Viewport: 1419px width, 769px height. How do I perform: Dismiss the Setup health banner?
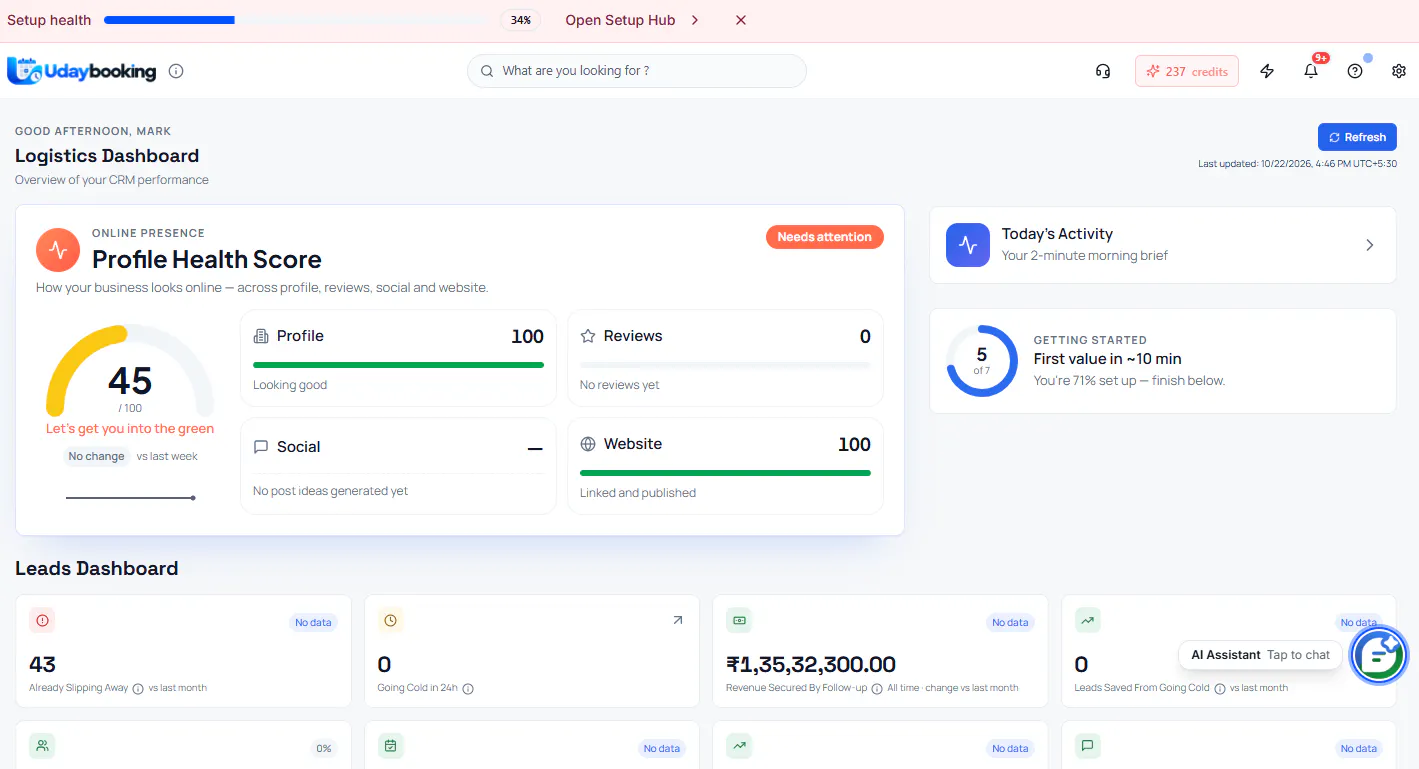[x=741, y=20]
